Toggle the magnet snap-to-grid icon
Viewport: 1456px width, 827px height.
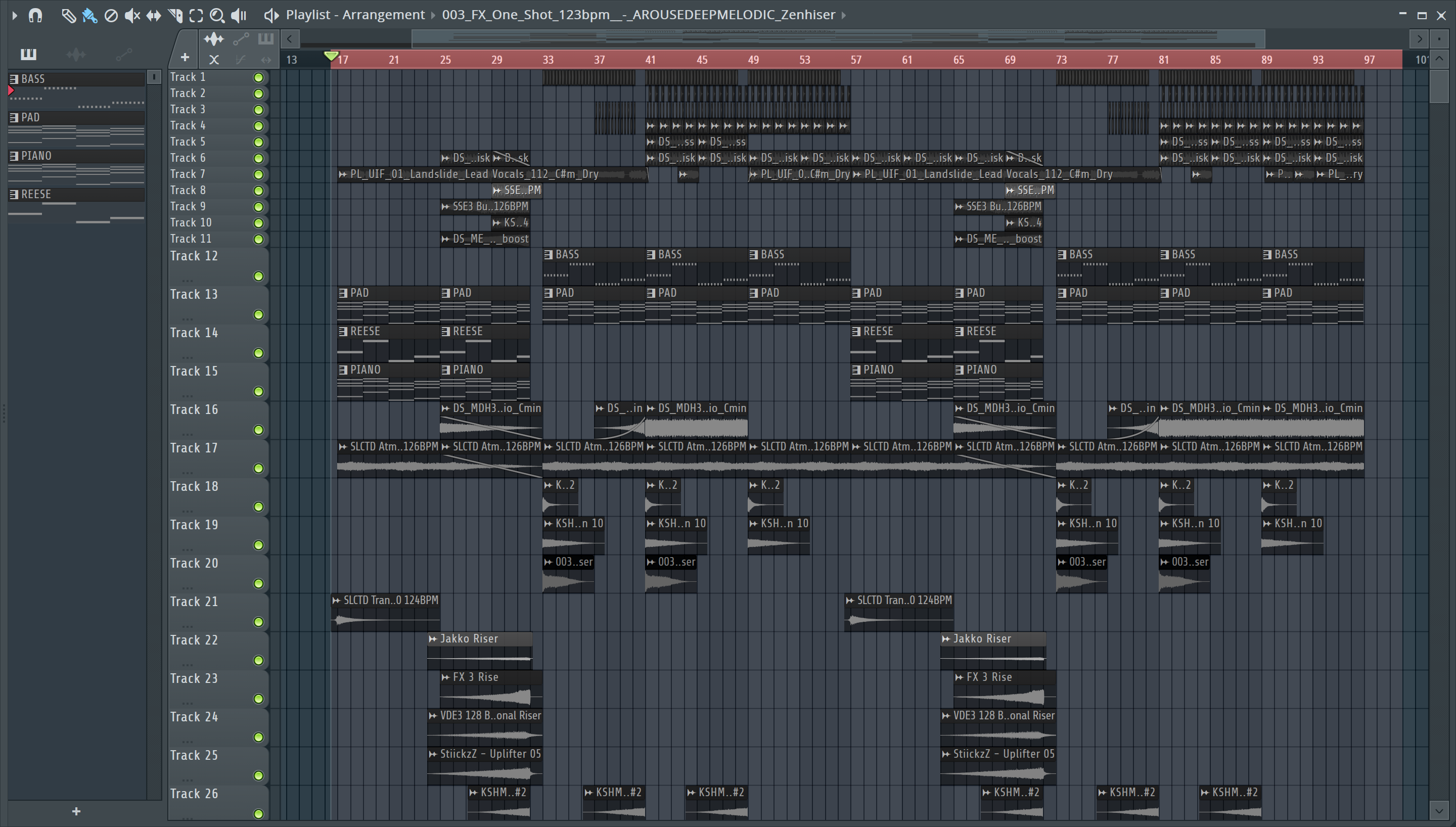35,15
